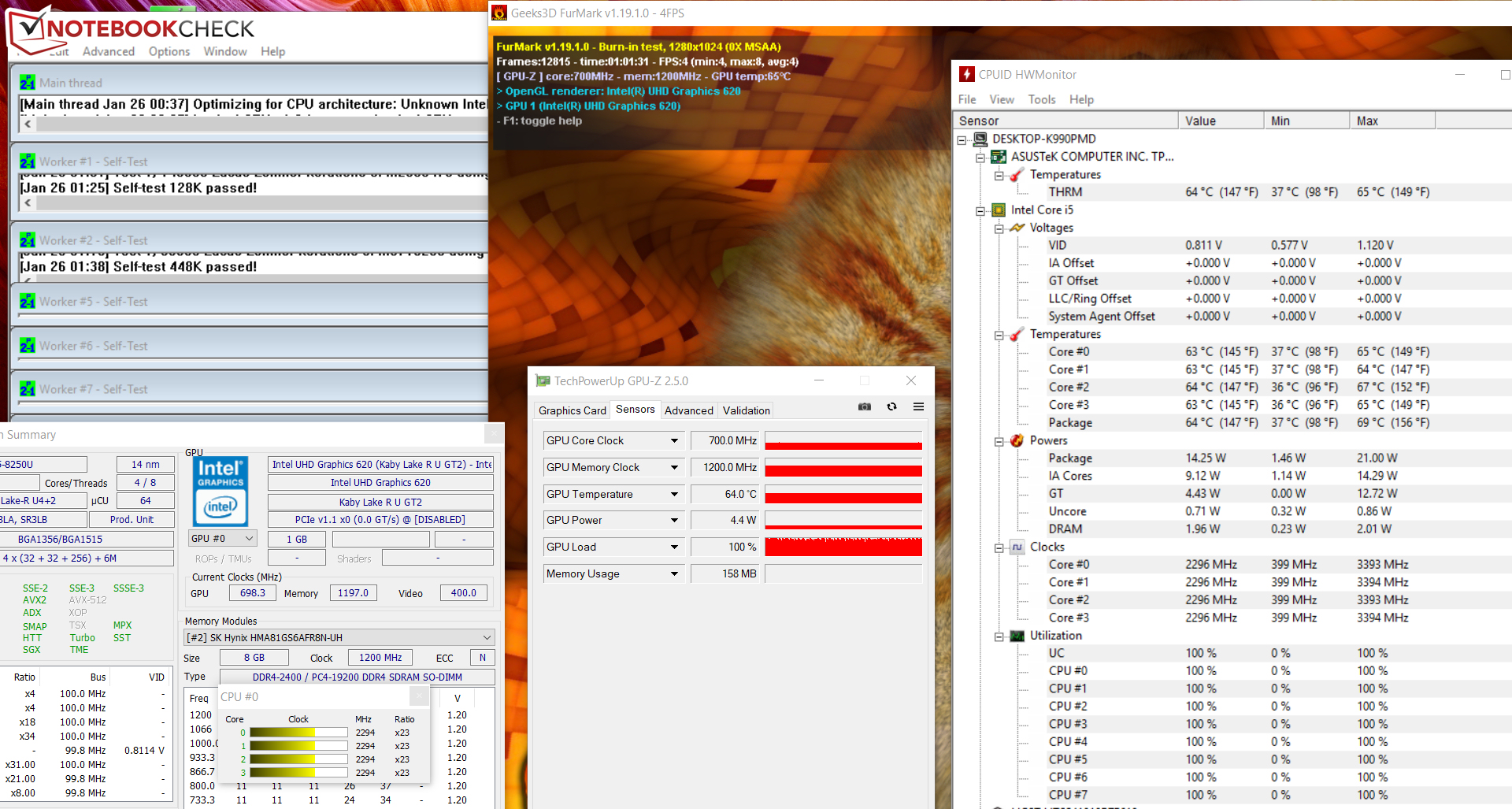Switch to the Graphics Card tab

click(x=573, y=410)
